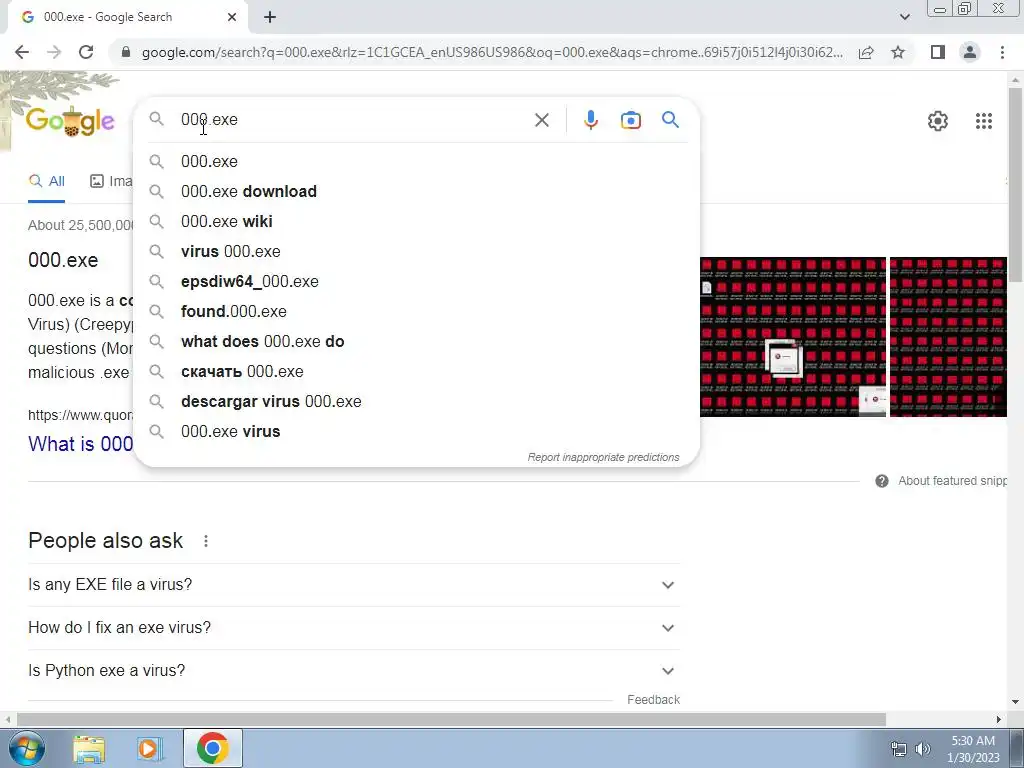This screenshot has height=768, width=1024.
Task: Select the 'virus 000.exe' suggestion
Action: [x=416, y=251]
